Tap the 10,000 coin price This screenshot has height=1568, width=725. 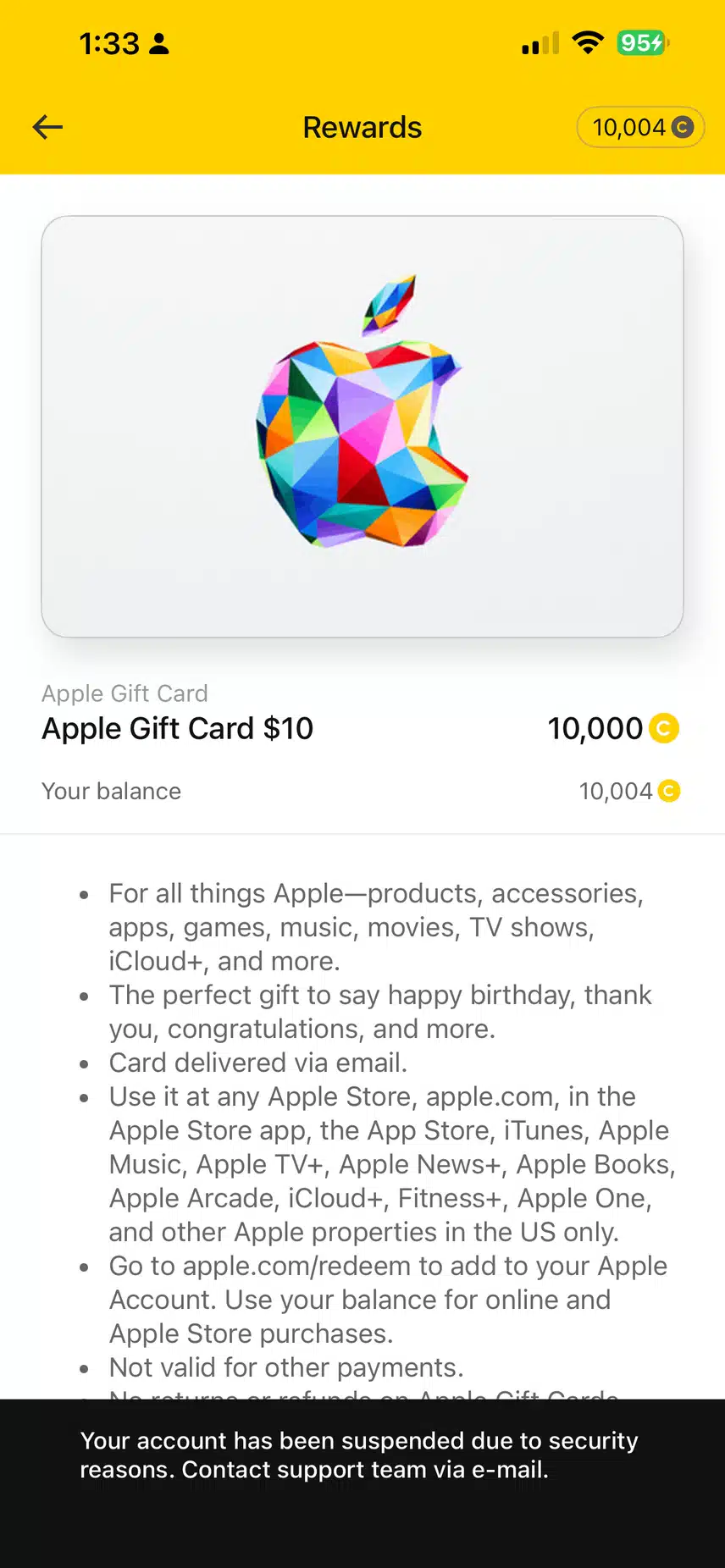coord(595,728)
